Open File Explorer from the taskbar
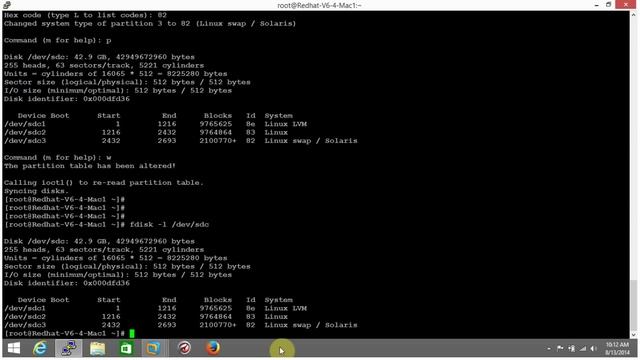Image resolution: width=640 pixels, height=360 pixels. (x=97, y=348)
